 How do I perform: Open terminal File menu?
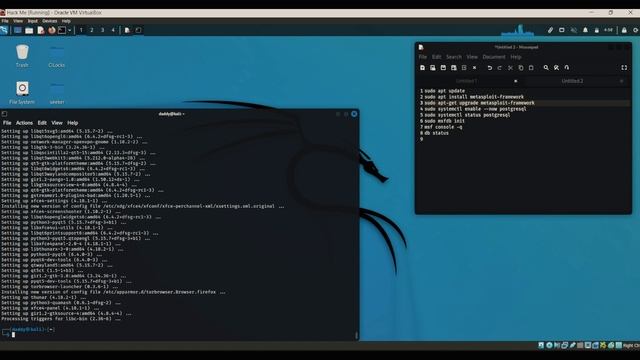(7, 123)
